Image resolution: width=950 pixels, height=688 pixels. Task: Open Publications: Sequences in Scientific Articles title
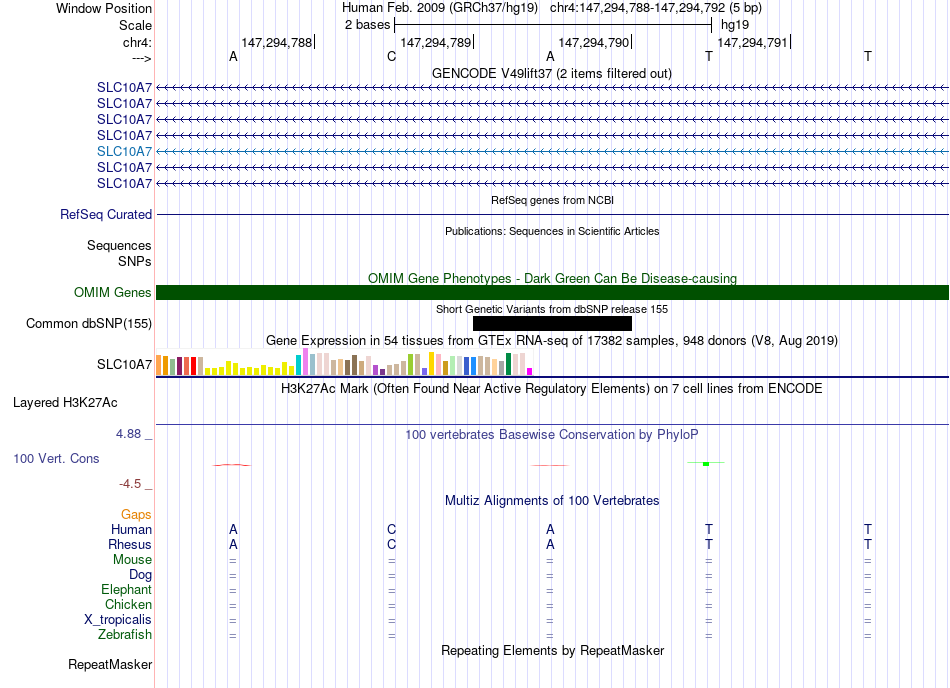point(552,231)
